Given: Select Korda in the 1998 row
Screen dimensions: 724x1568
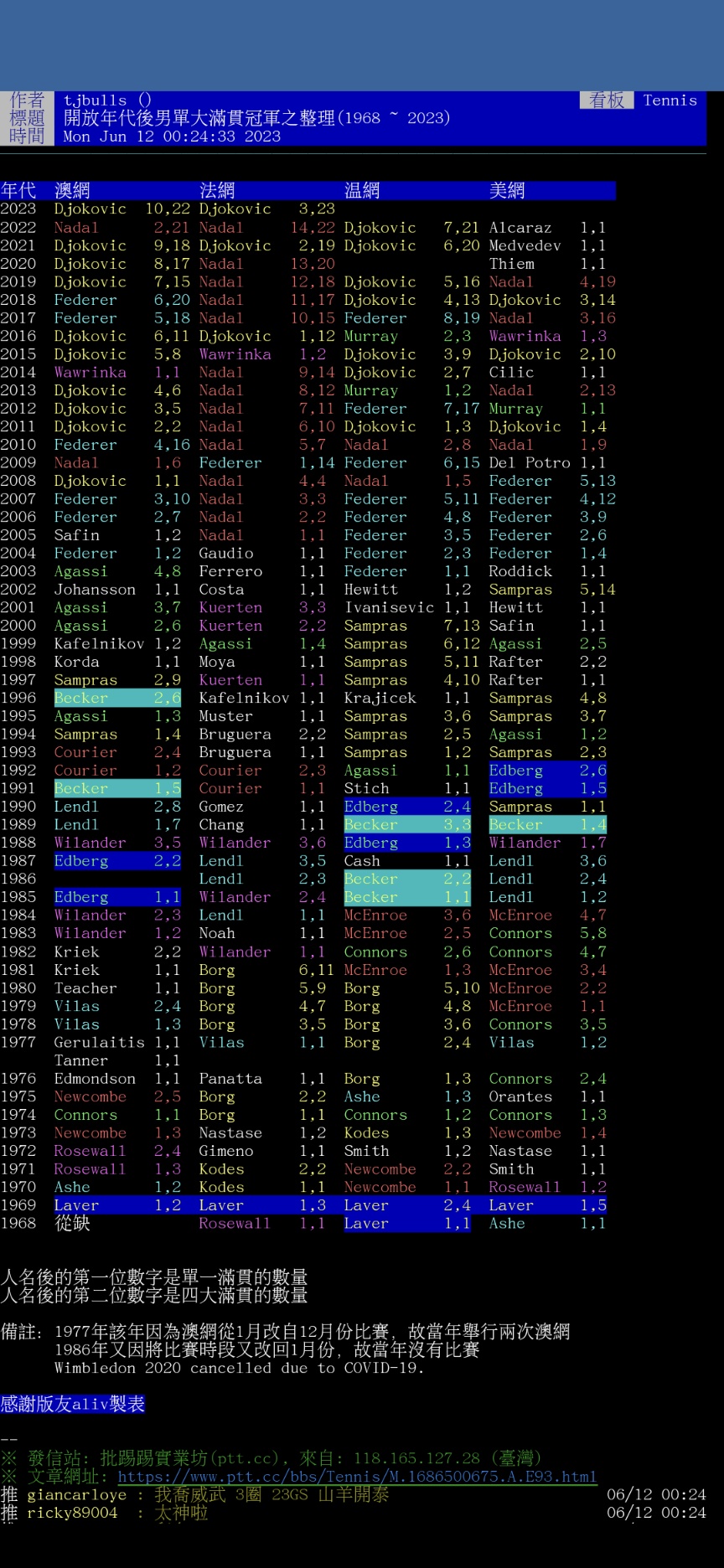Looking at the screenshot, I should (x=76, y=662).
